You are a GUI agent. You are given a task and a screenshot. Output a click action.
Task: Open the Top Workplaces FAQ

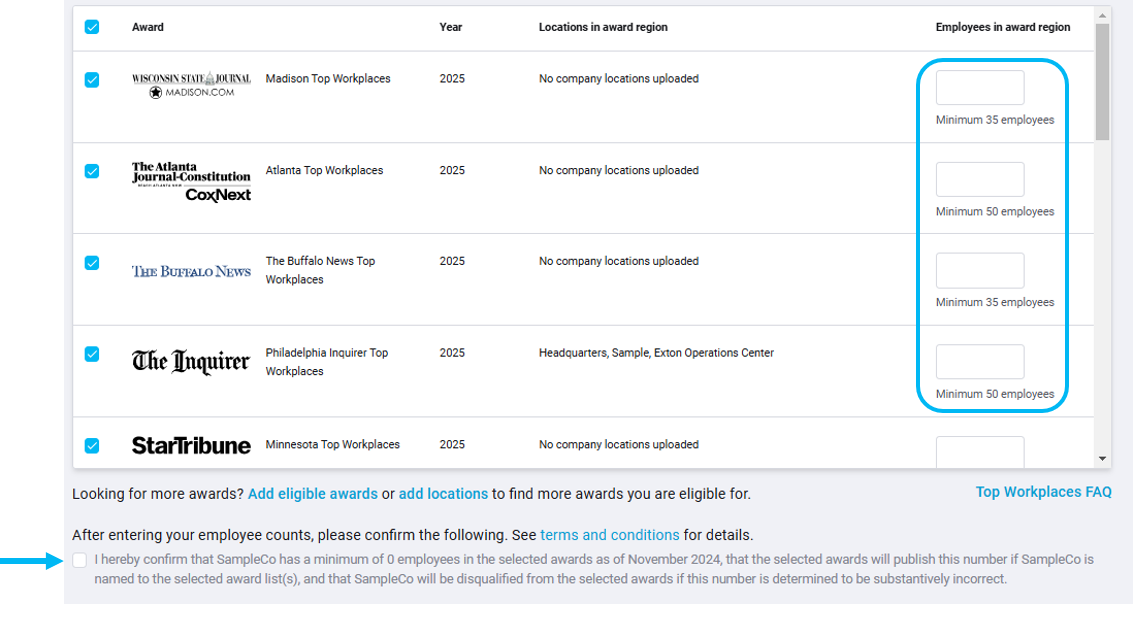tap(1043, 491)
